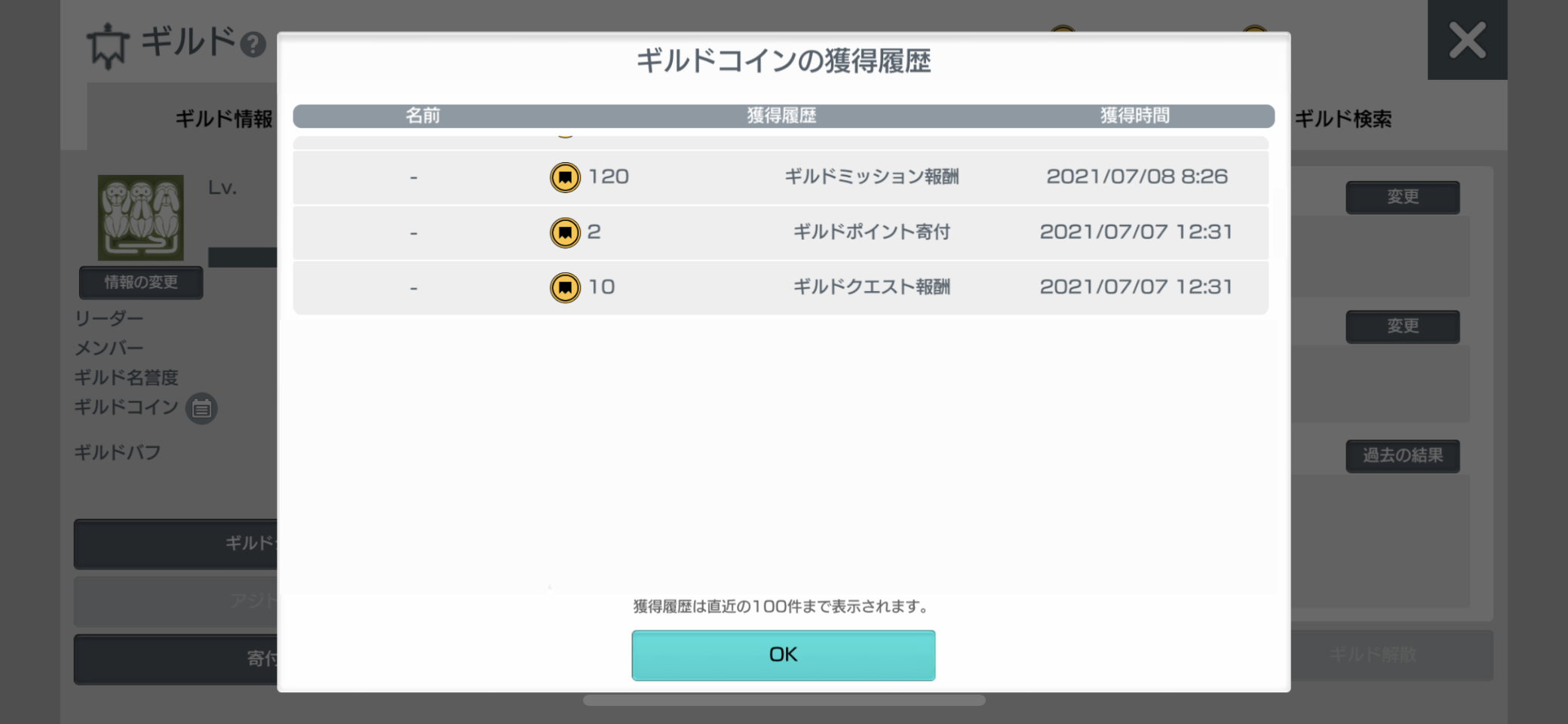Viewport: 1568px width, 724px height.
Task: Open the guild coin history icon
Action: click(x=201, y=408)
